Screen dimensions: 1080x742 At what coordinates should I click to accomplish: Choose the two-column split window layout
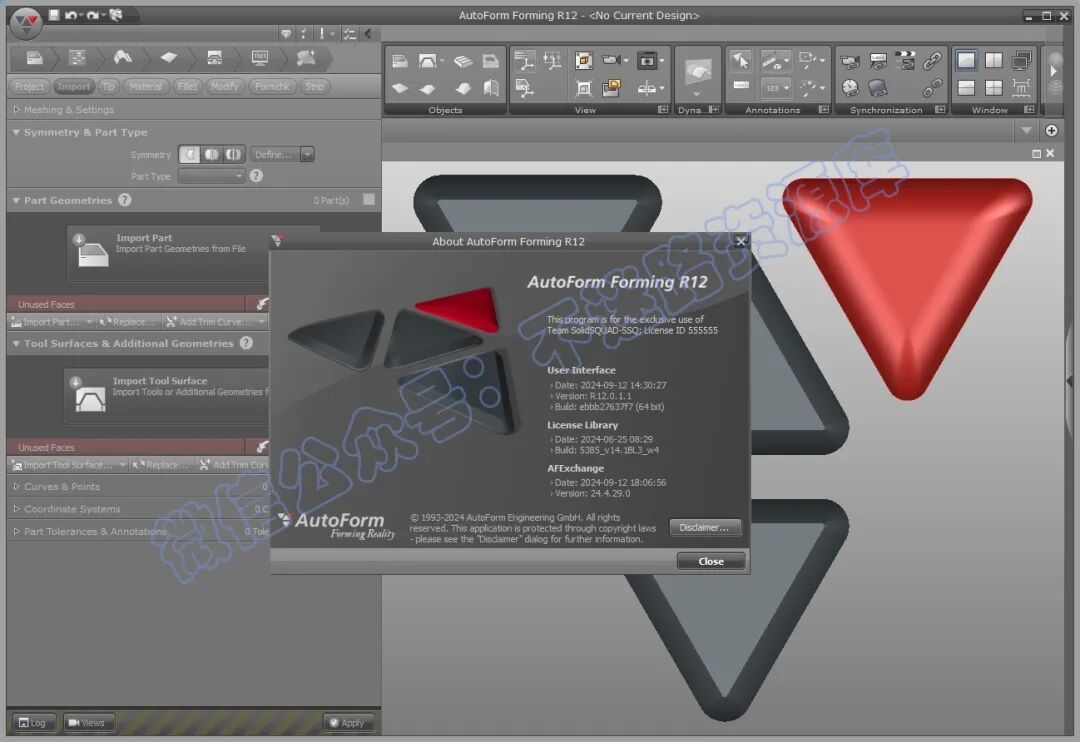pyautogui.click(x=993, y=61)
